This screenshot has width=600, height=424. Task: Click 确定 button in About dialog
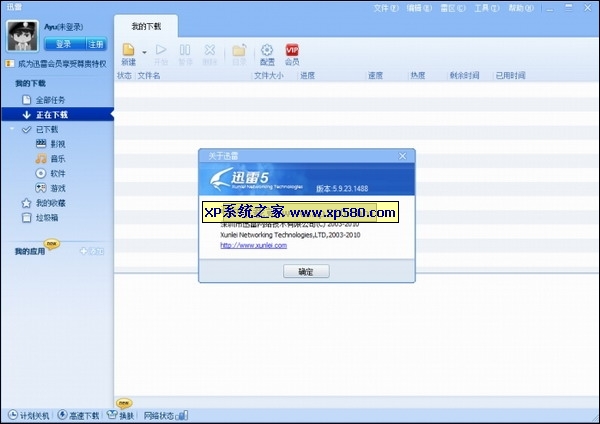tap(306, 271)
